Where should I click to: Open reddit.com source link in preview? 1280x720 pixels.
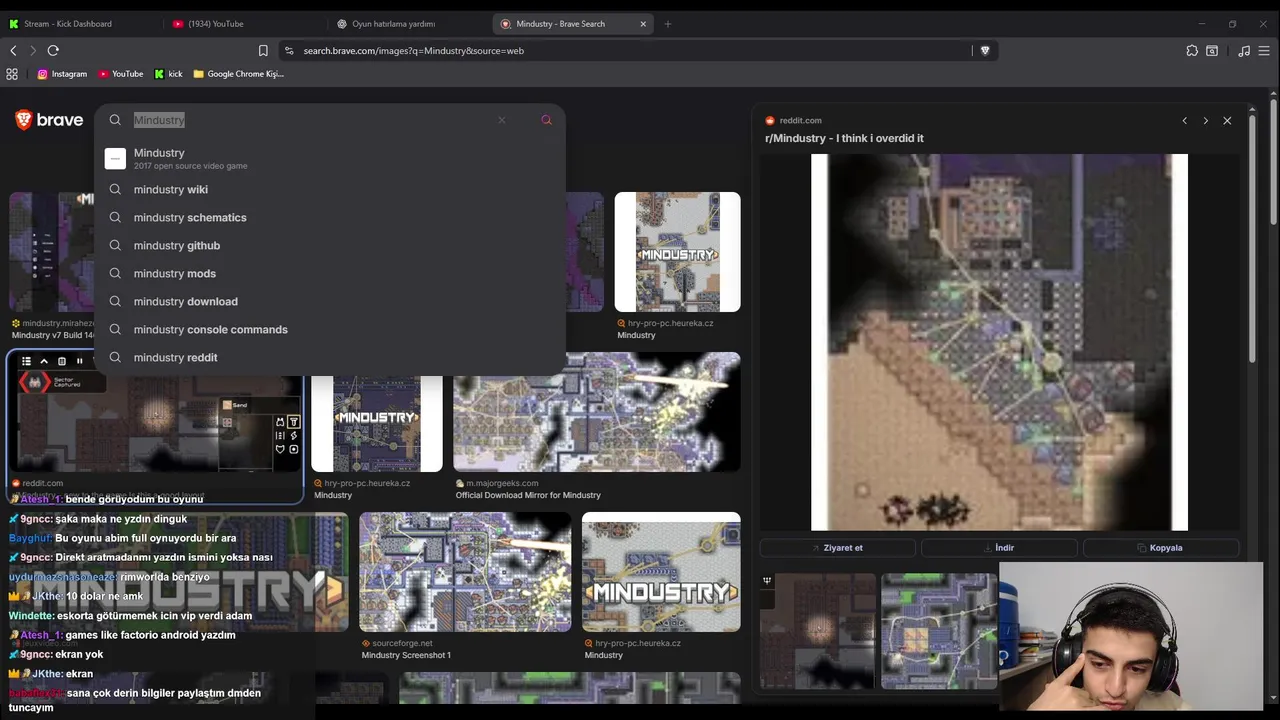click(794, 120)
